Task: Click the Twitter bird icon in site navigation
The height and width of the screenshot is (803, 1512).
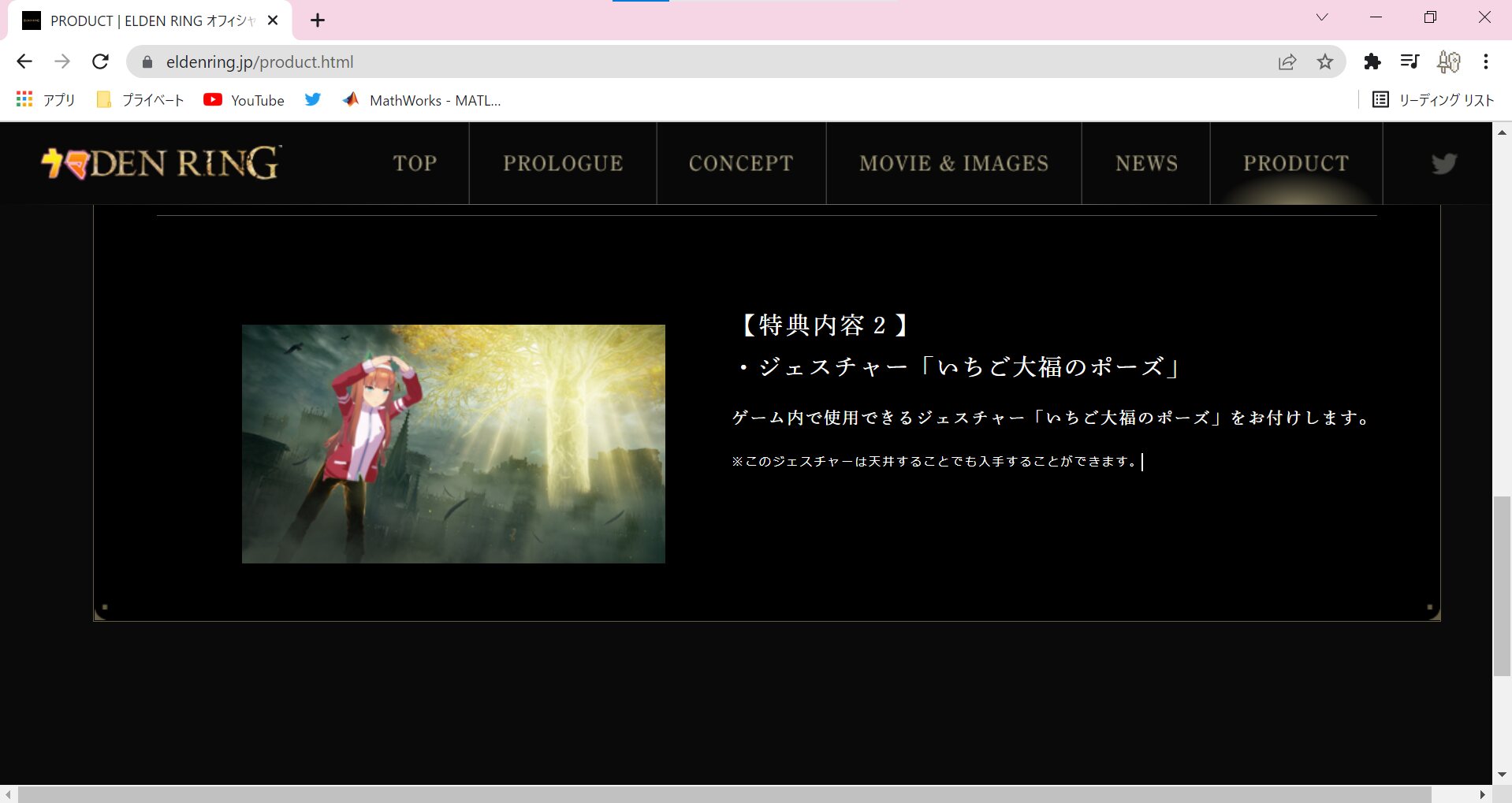Action: tap(1443, 164)
